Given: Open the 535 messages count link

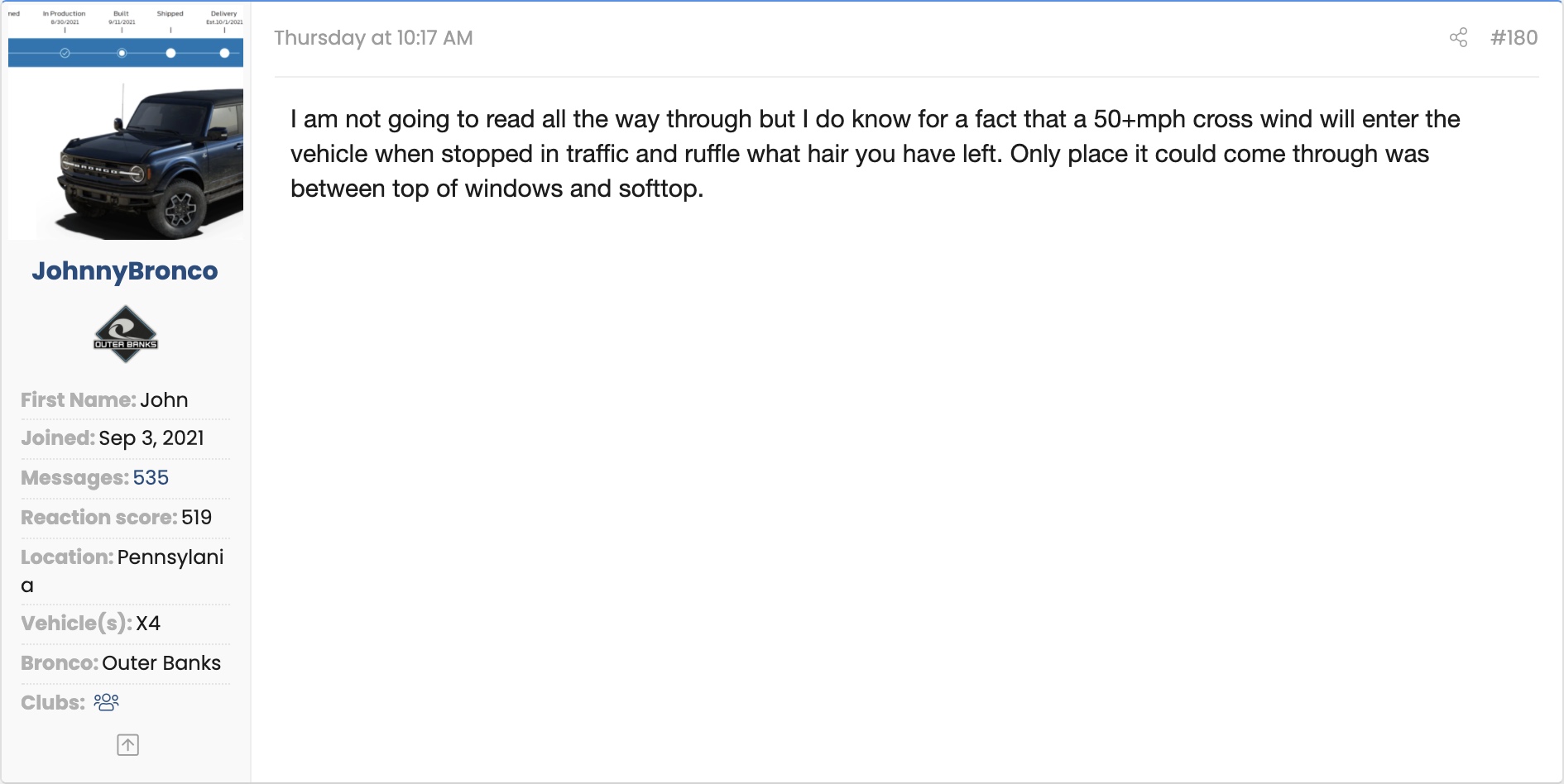Looking at the screenshot, I should tap(151, 478).
